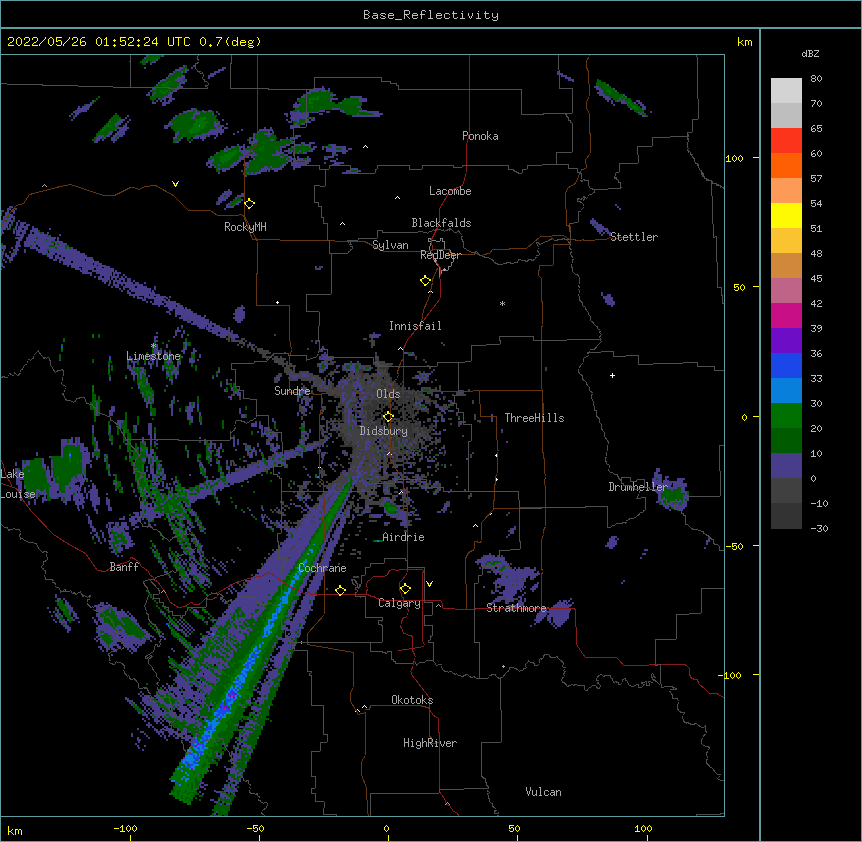Pick the slate purple 10-0 dBZ legend color

pos(786,466)
